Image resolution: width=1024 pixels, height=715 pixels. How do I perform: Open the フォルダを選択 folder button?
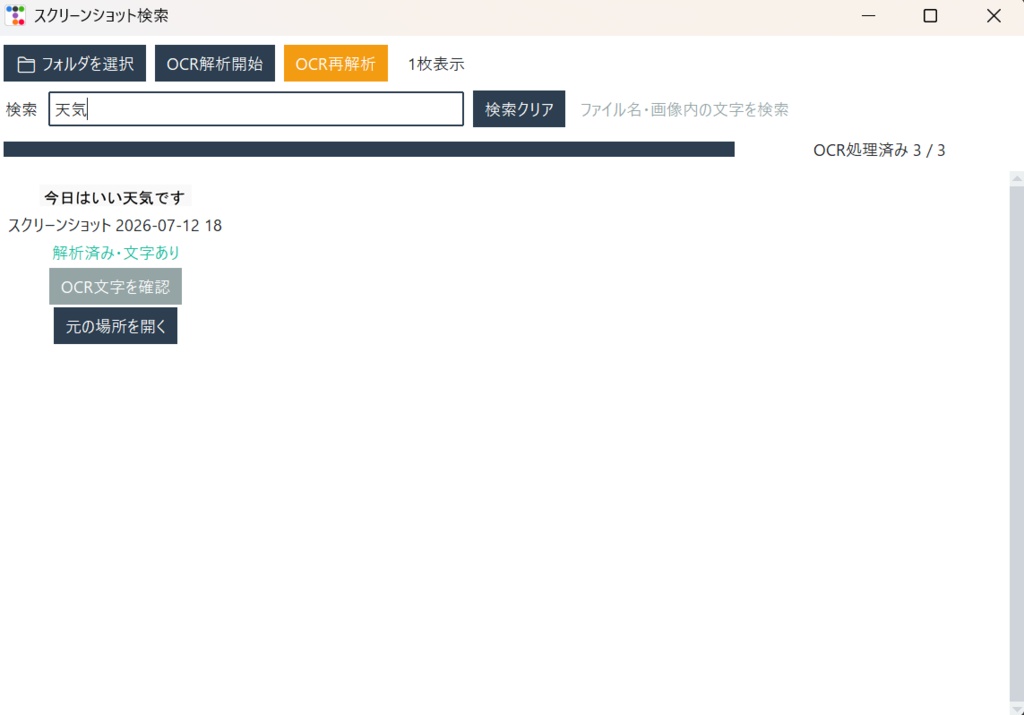(x=74, y=63)
